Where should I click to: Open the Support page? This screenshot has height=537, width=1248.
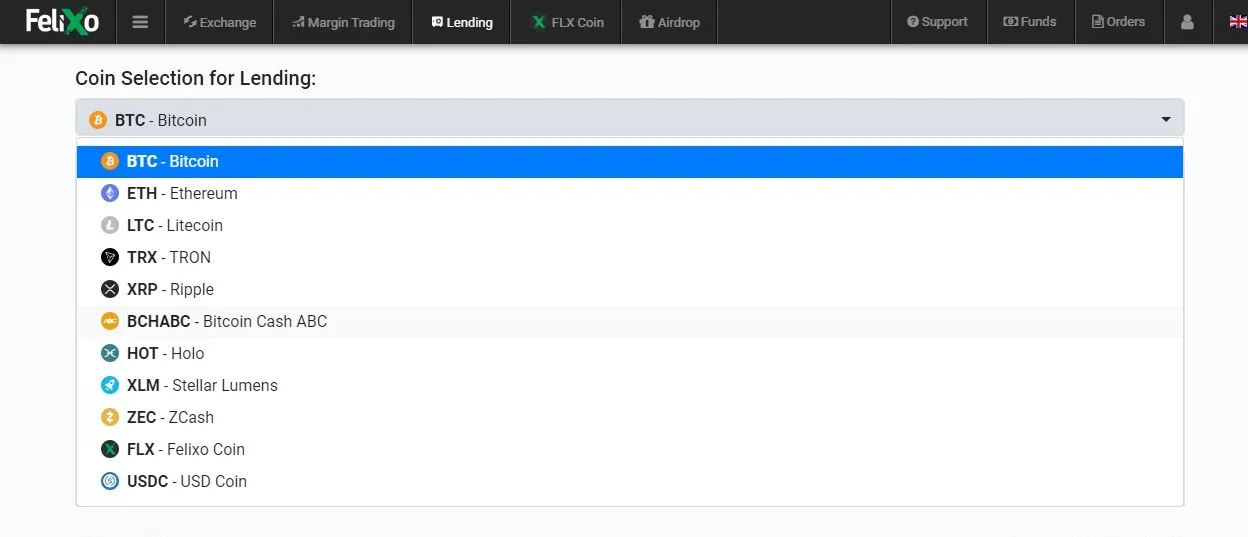click(937, 22)
